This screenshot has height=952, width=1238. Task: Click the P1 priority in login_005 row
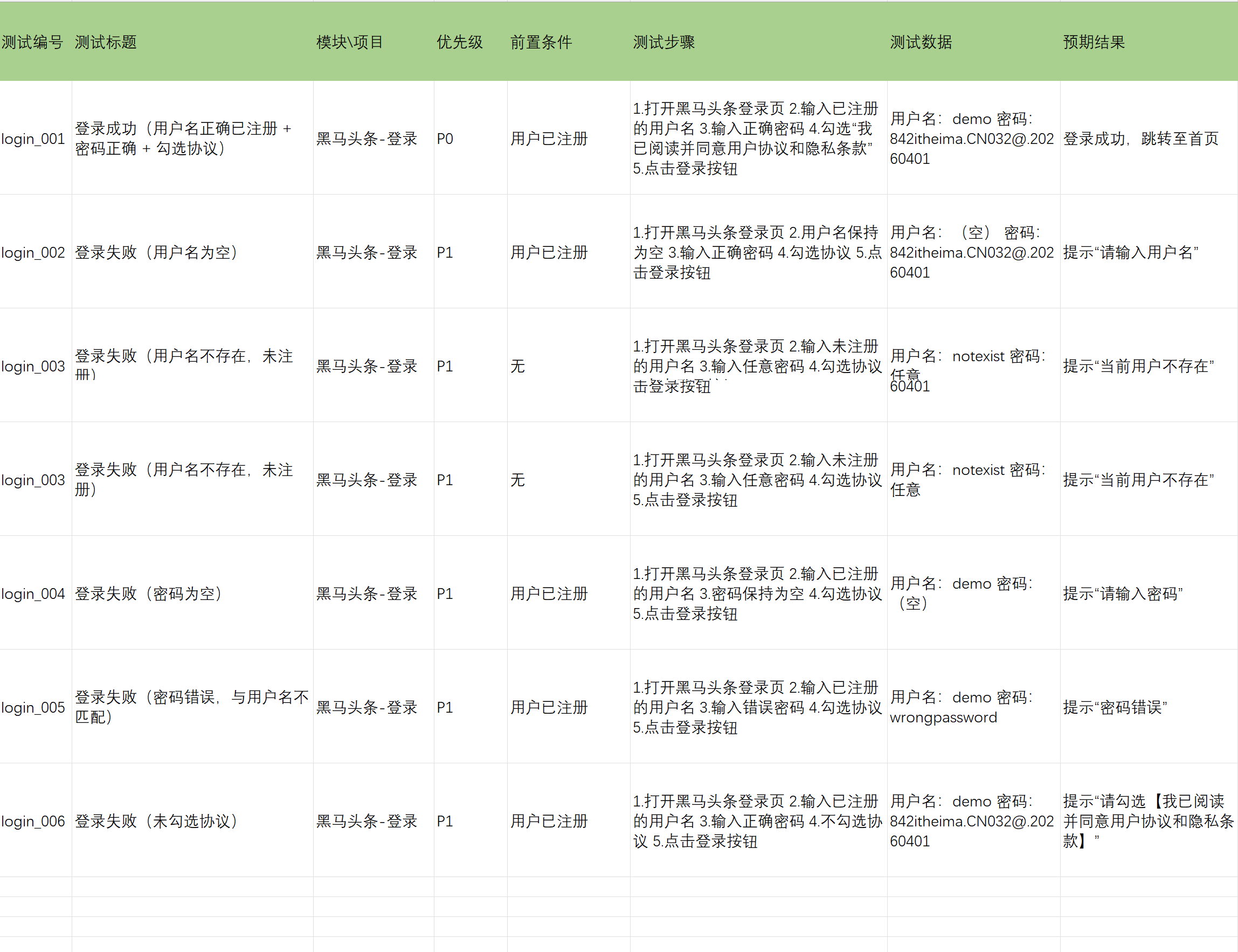(471, 707)
